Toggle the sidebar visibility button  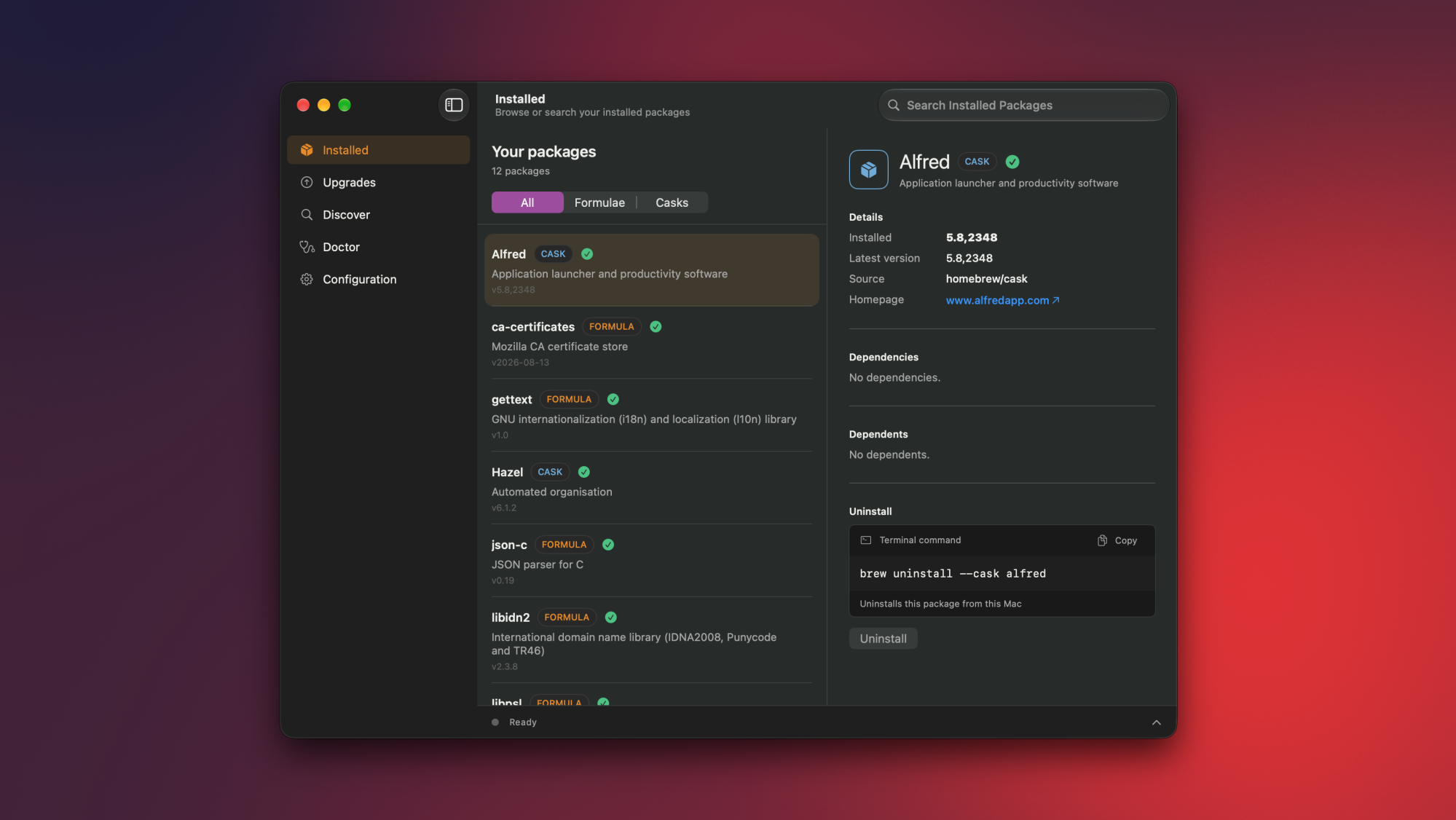(454, 105)
